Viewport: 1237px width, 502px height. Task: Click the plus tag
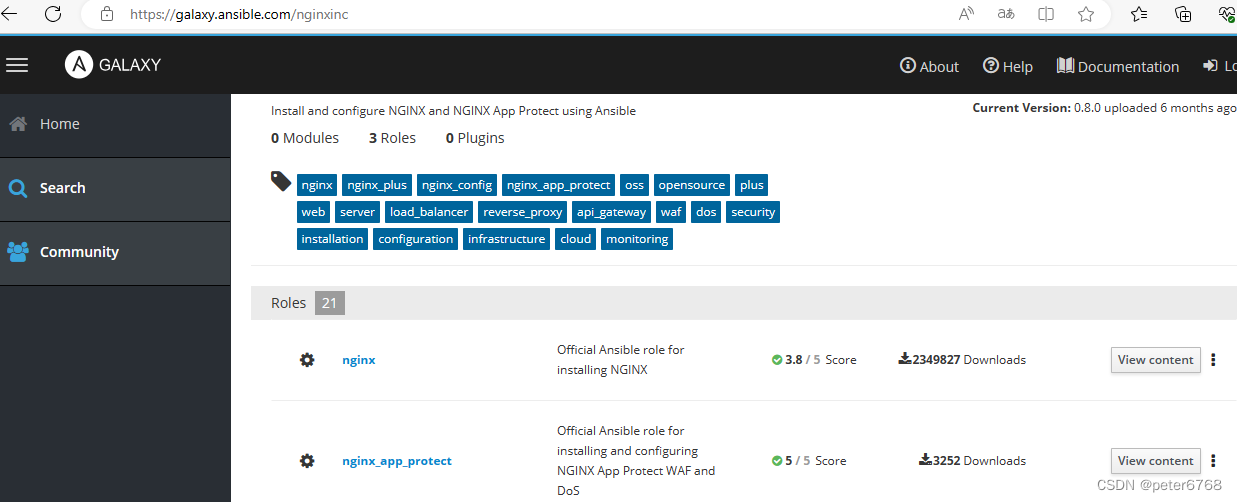click(752, 185)
